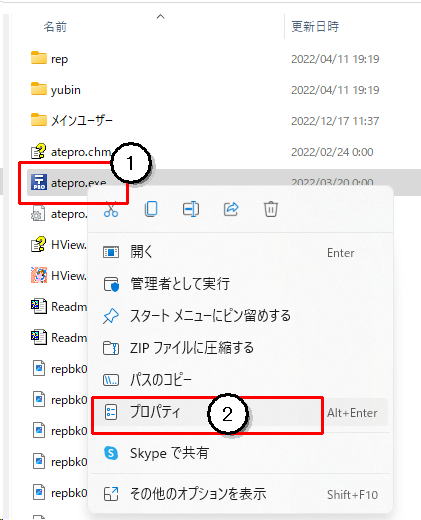
Task: Click the Copy icon in context menu
Action: coord(151,209)
